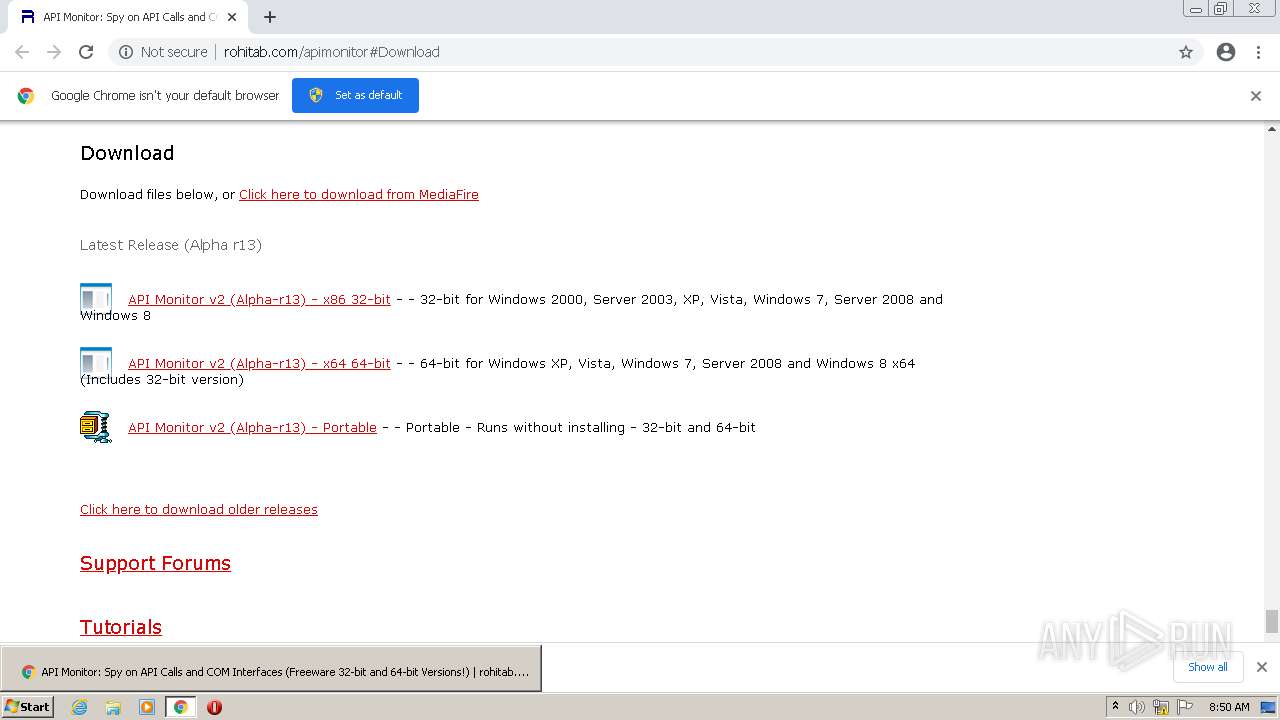Click the taskbar window preview for API Monitor
Screen dimensions: 1280x720
tap(271, 669)
